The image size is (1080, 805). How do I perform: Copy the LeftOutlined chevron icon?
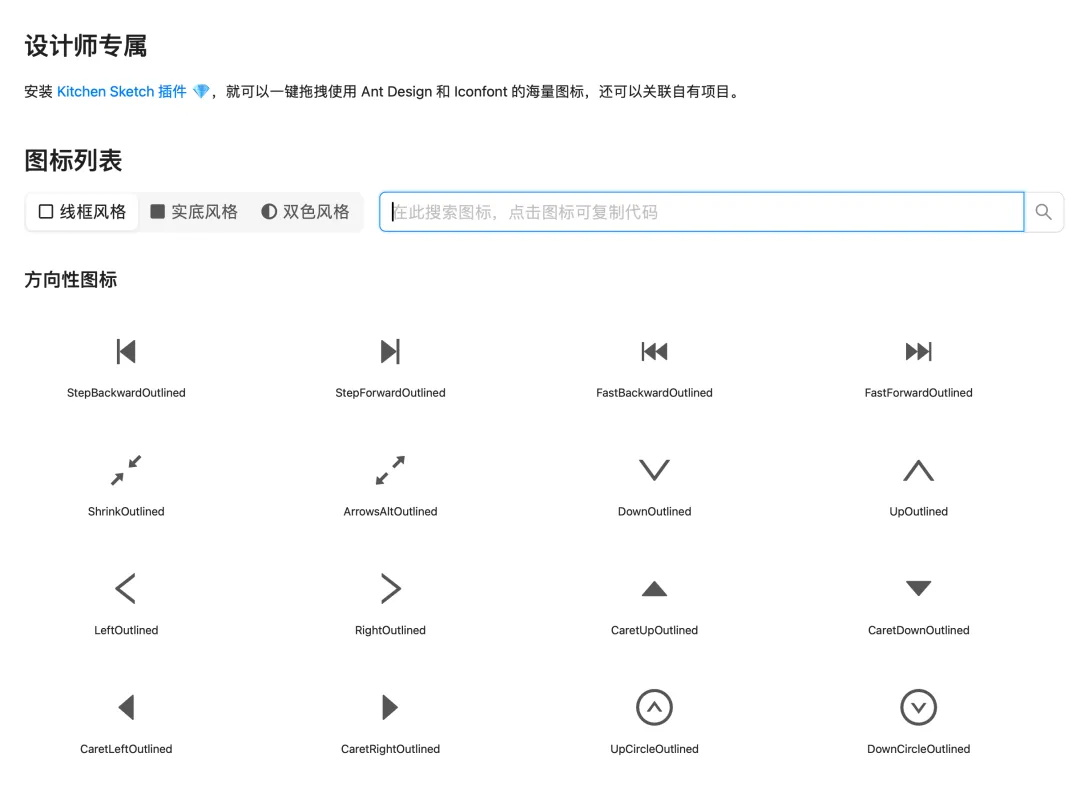[x=125, y=588]
